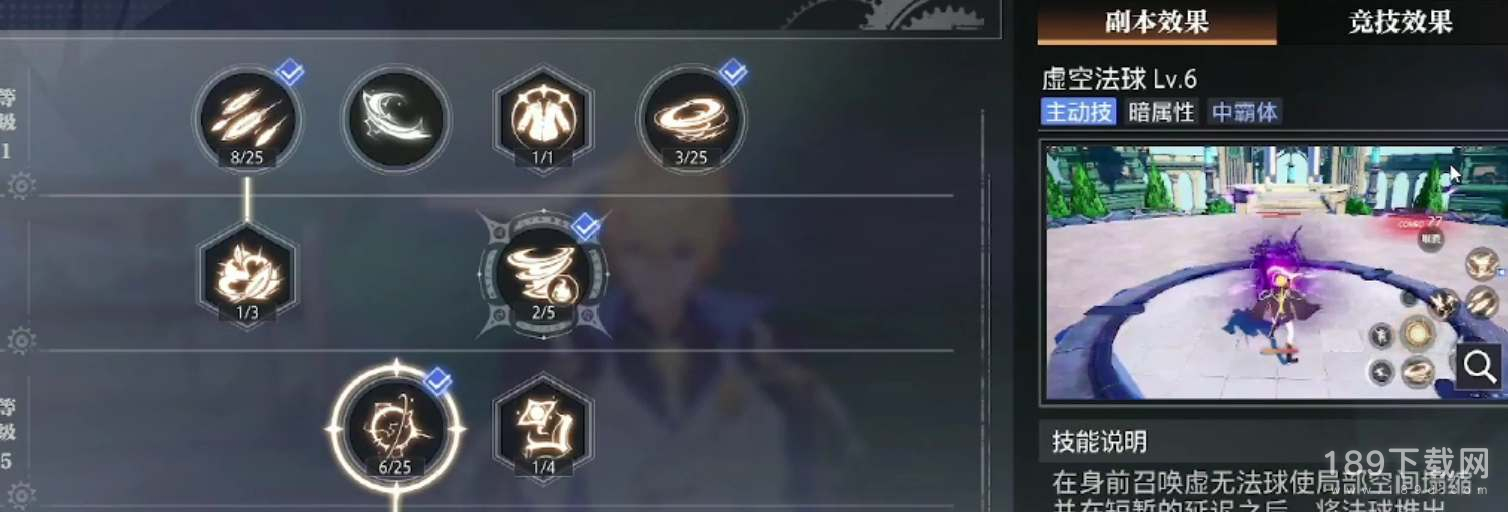Click the 主动技 tag
1508x512 pixels.
point(1079,112)
